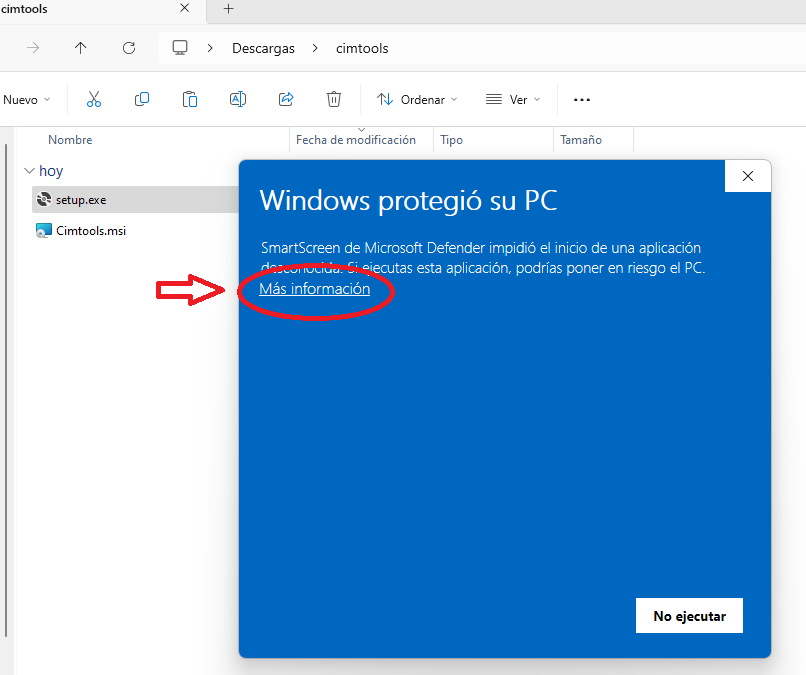Expand chevron after PC icon in address bar
The height and width of the screenshot is (675, 806).
pos(210,48)
